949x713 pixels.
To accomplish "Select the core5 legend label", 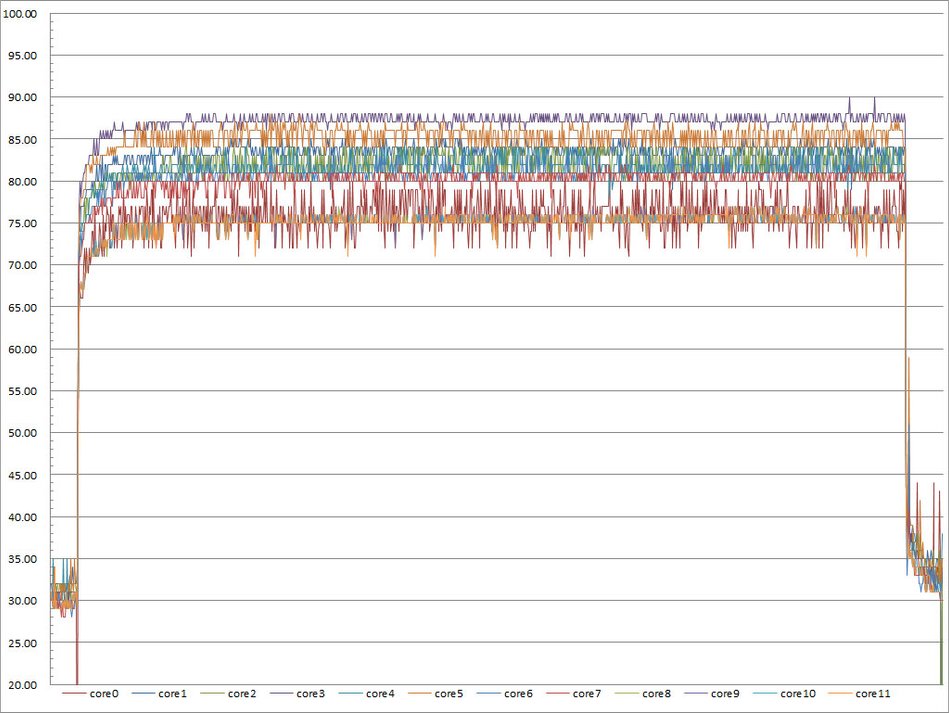I will click(448, 694).
